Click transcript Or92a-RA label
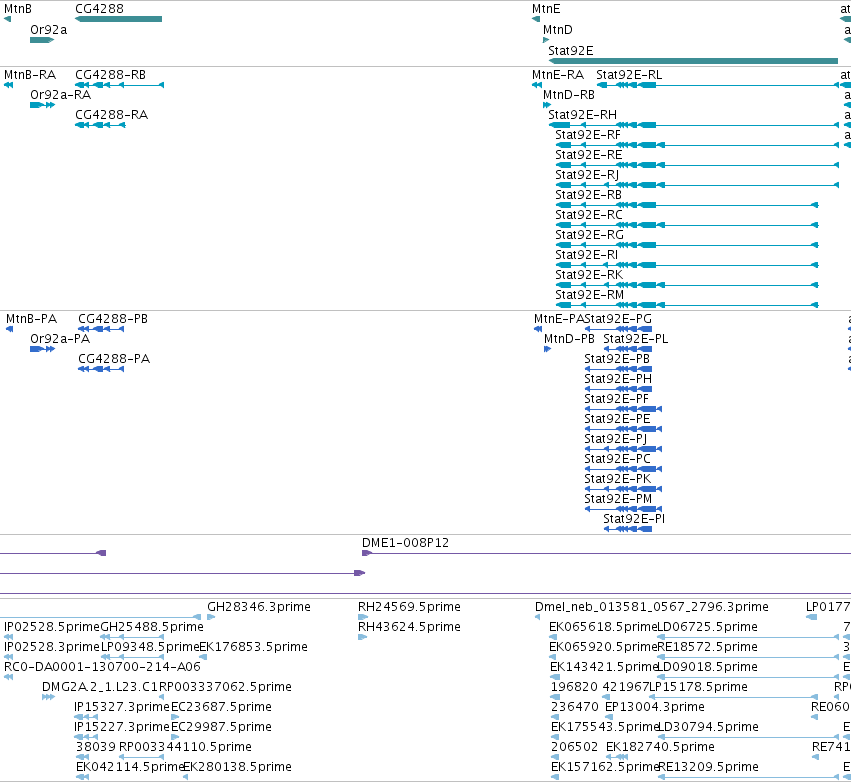851x782 pixels. pos(60,95)
